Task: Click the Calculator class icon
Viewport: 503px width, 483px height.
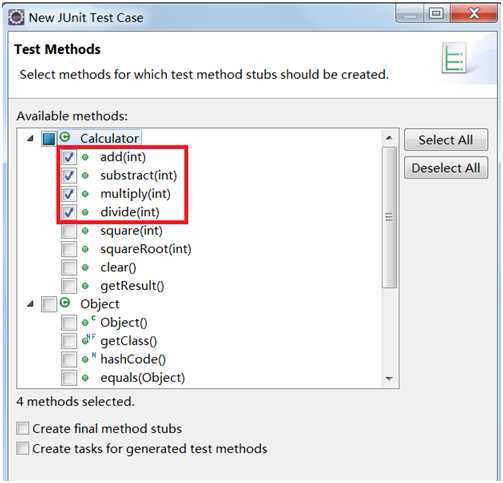Action: point(65,137)
